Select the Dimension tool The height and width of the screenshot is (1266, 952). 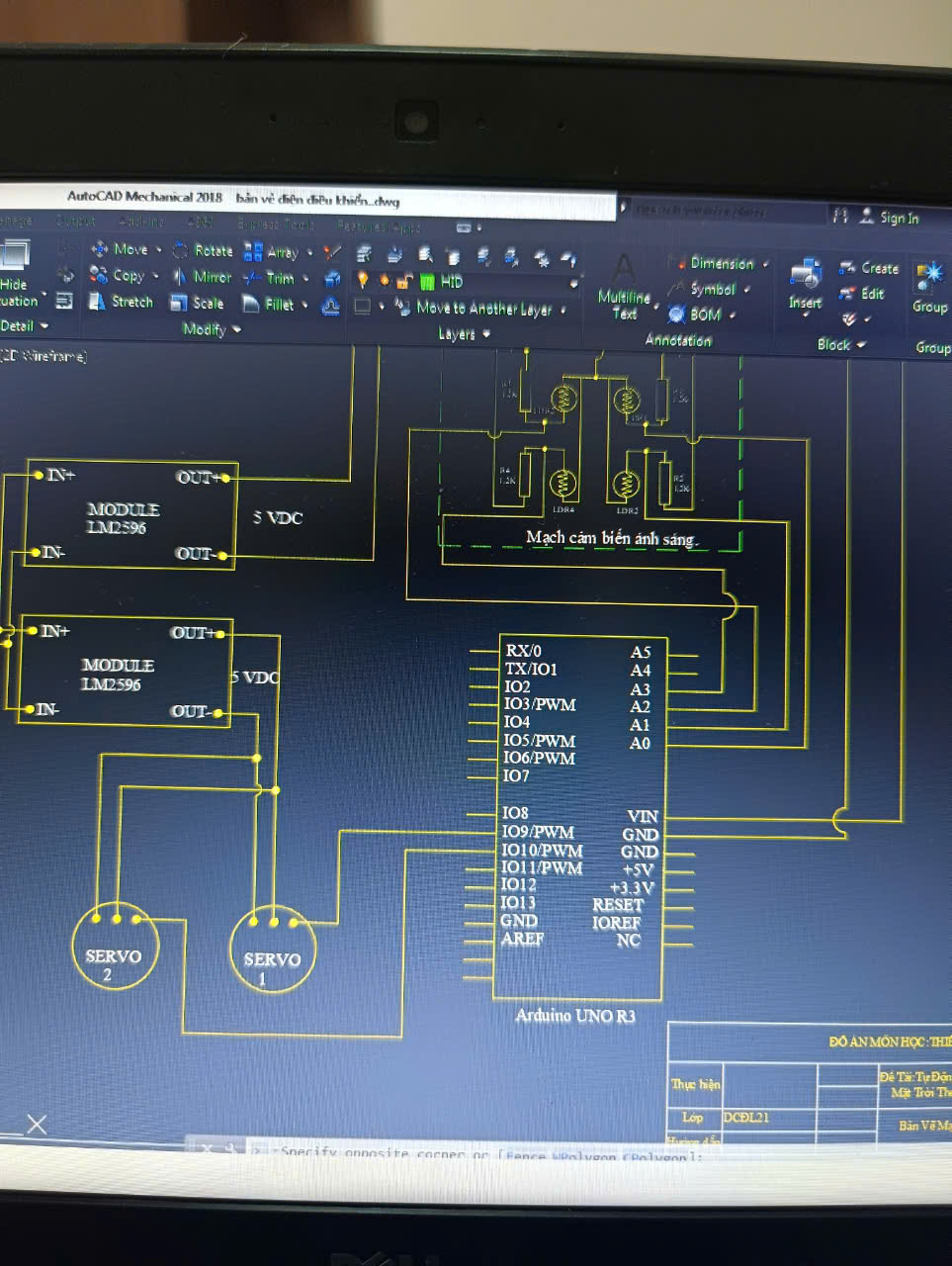tap(712, 263)
